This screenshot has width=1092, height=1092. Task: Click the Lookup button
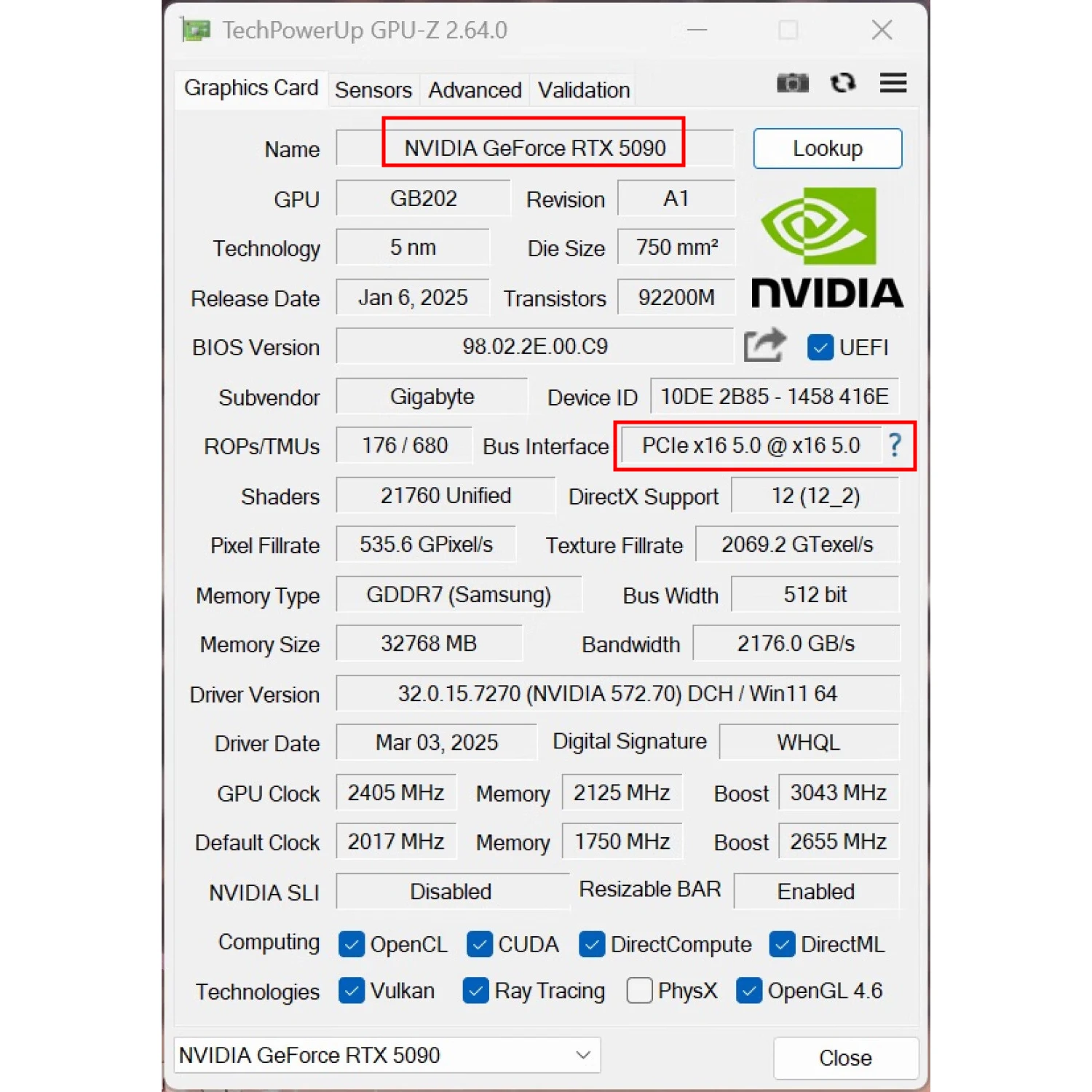click(828, 149)
